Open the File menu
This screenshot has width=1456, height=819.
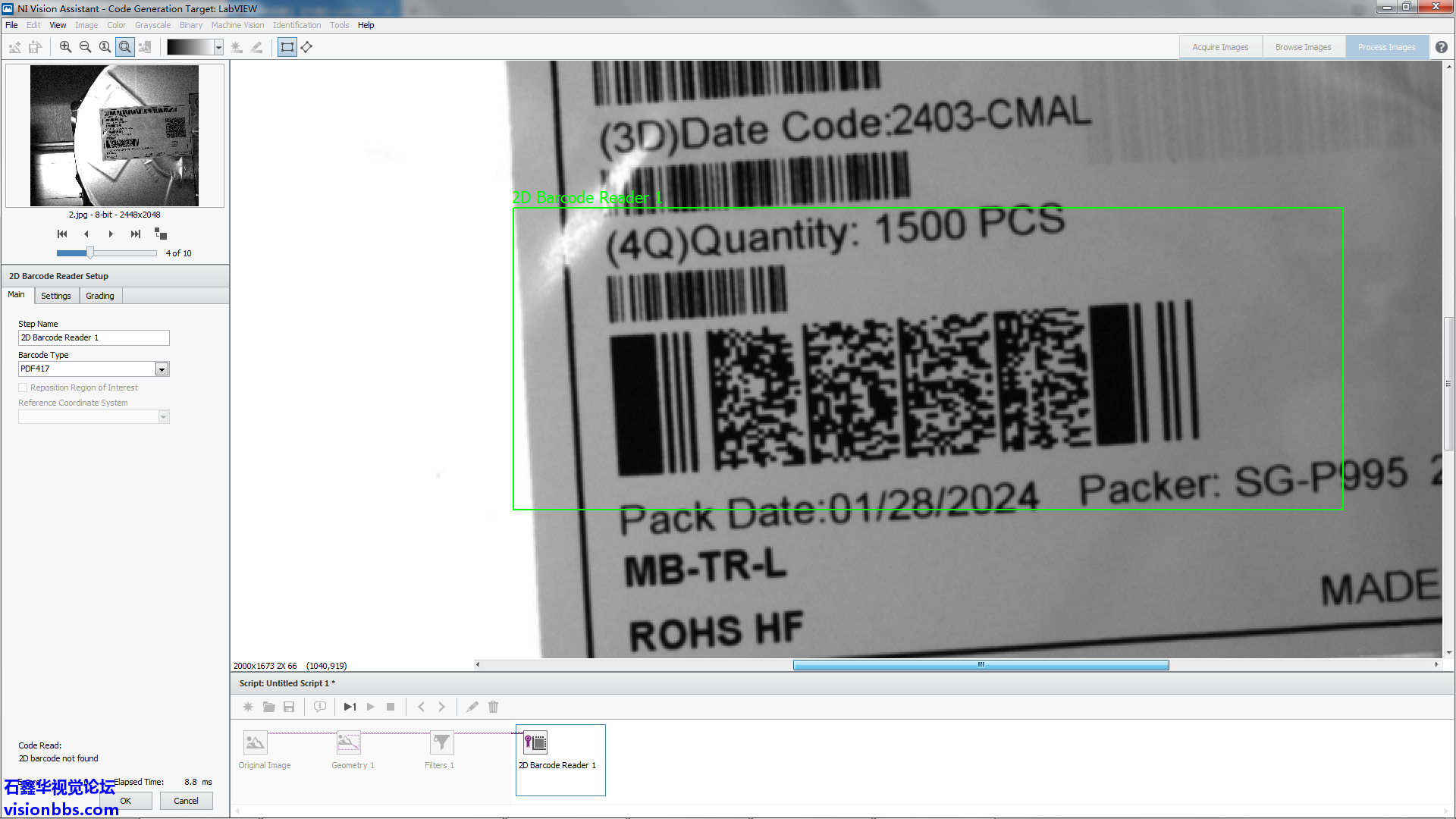point(11,25)
